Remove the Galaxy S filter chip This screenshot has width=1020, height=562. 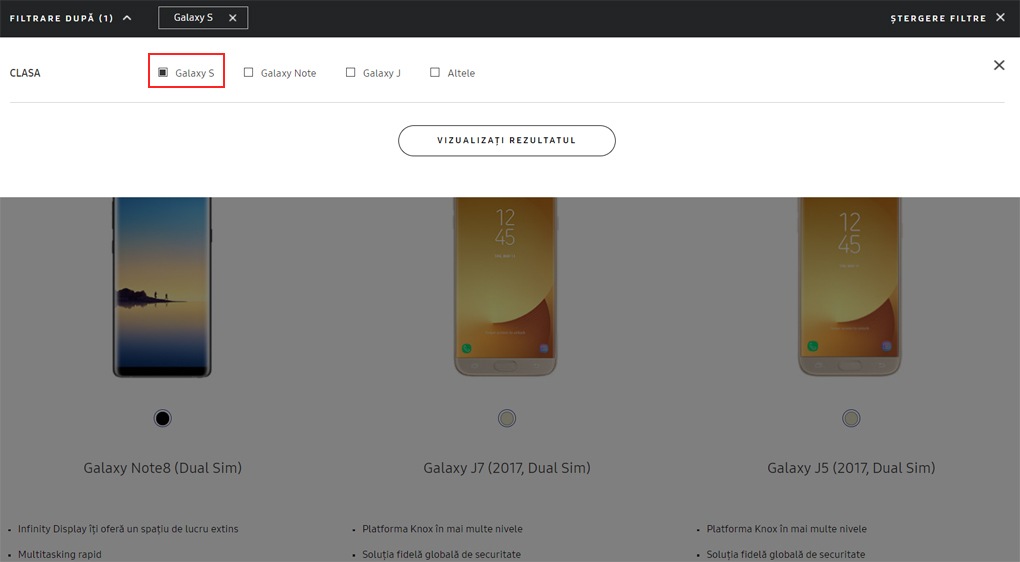tap(232, 18)
